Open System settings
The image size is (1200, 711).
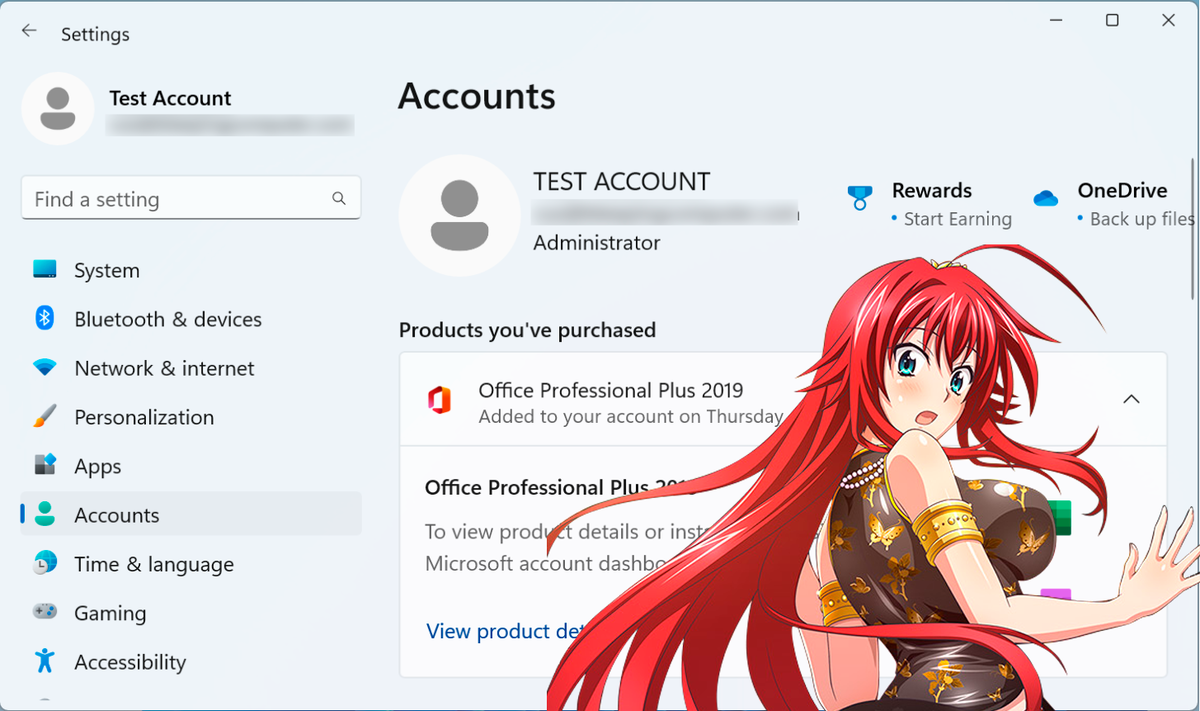[x=190, y=270]
